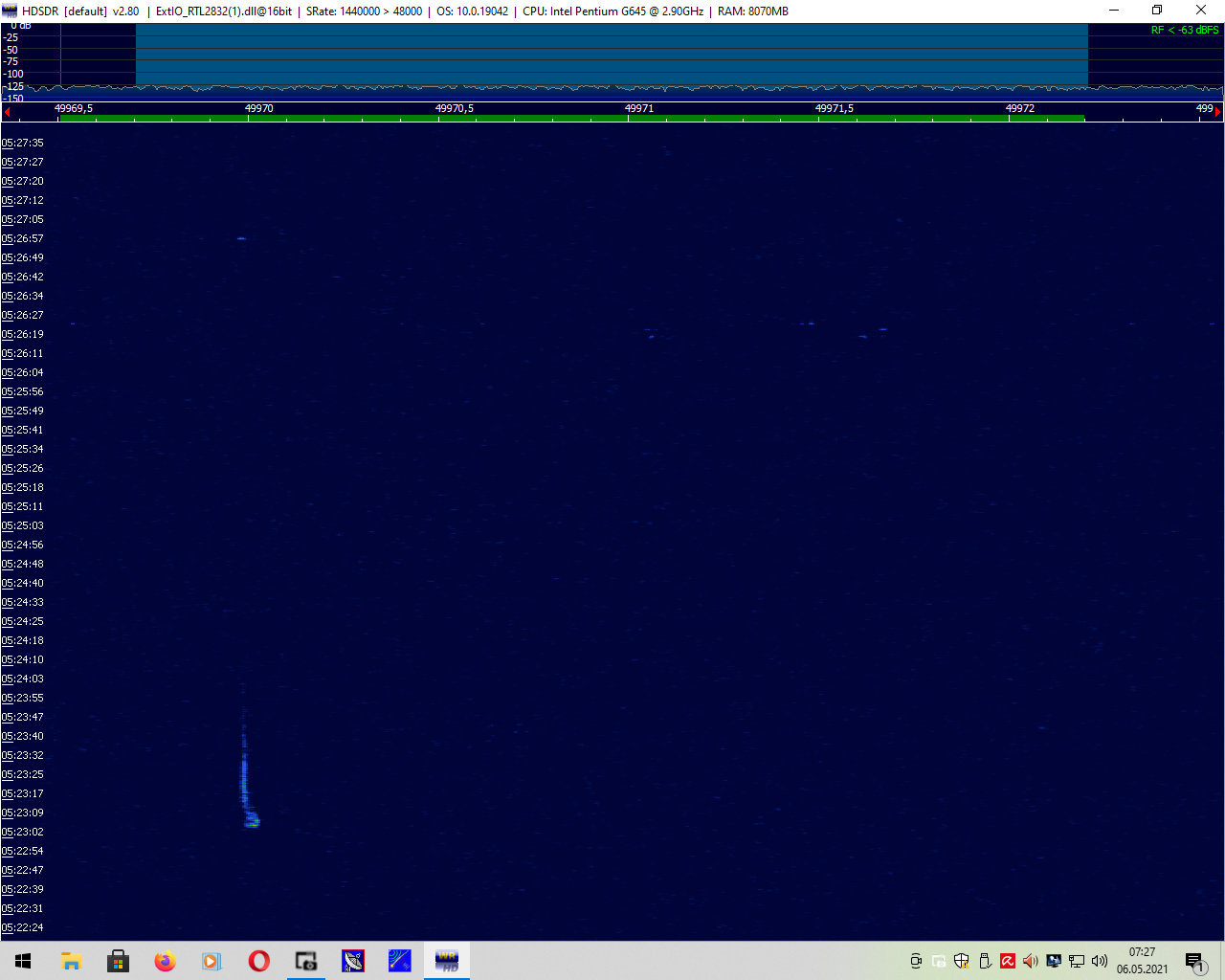Click the green passband bar on frequency scale
Image resolution: width=1225 pixels, height=980 pixels.
(572, 119)
